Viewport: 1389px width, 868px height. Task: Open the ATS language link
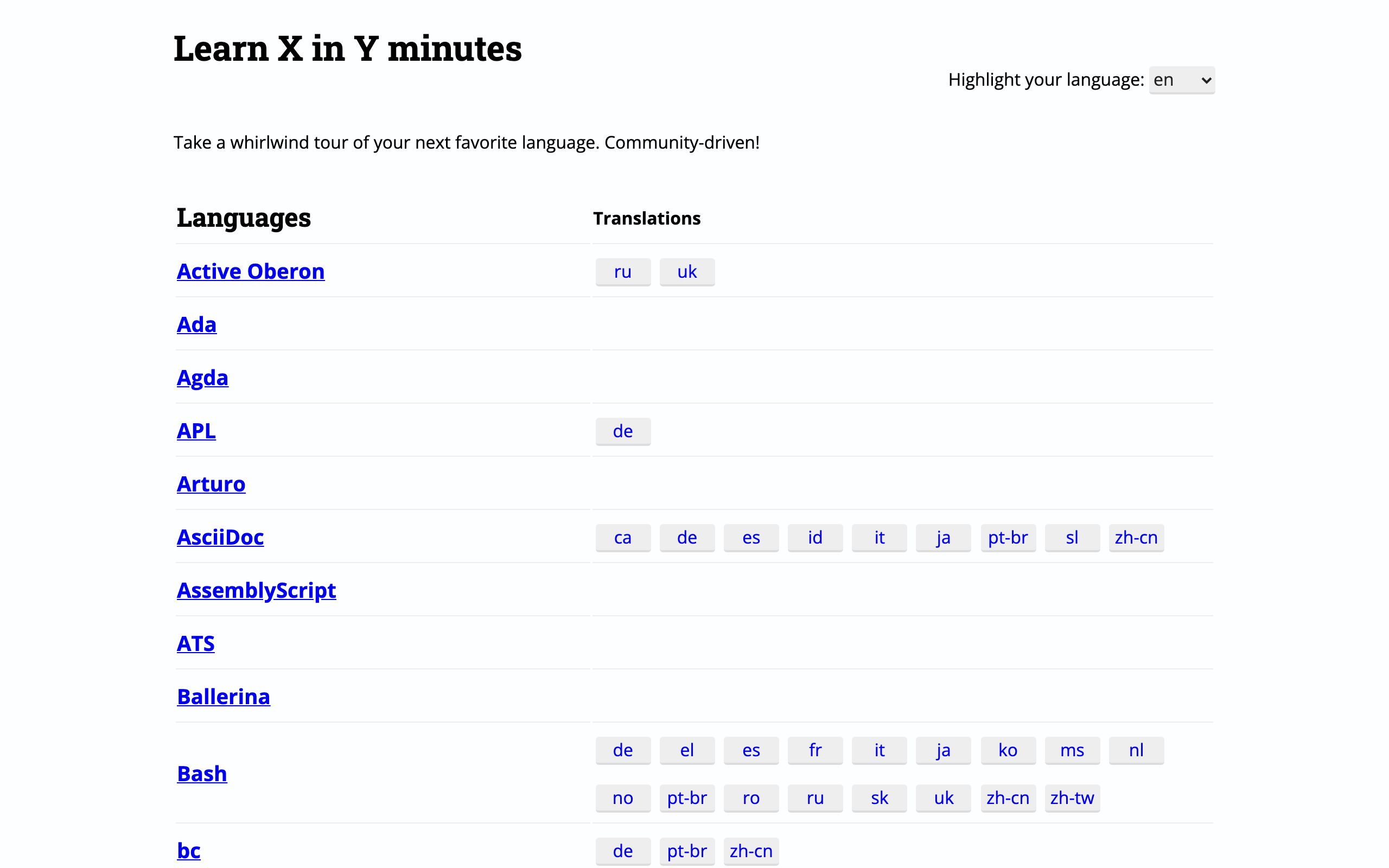coord(195,643)
